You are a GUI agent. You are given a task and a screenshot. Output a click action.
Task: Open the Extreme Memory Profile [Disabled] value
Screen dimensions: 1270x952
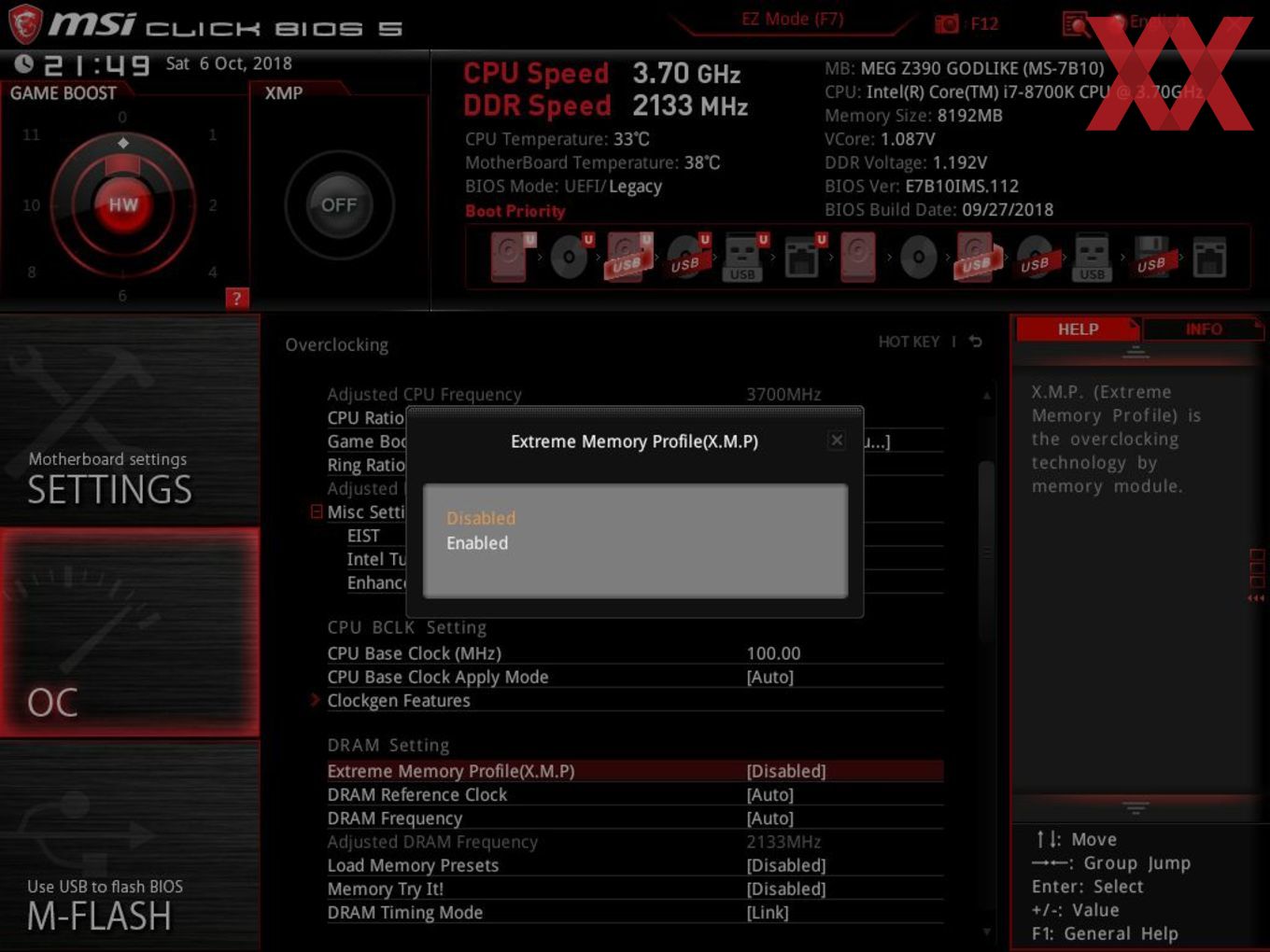click(x=786, y=771)
